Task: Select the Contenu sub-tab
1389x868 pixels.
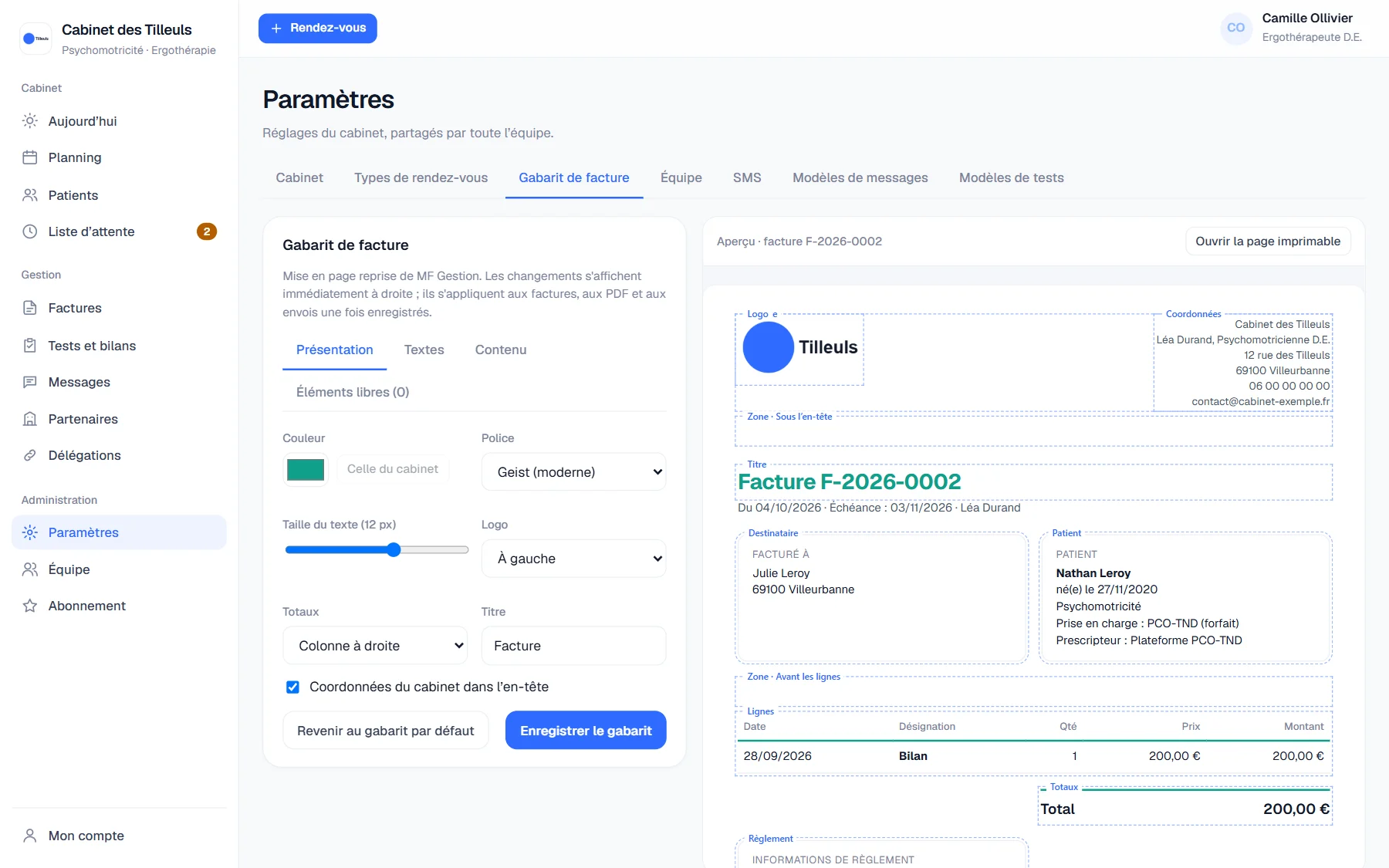Action: click(x=501, y=350)
